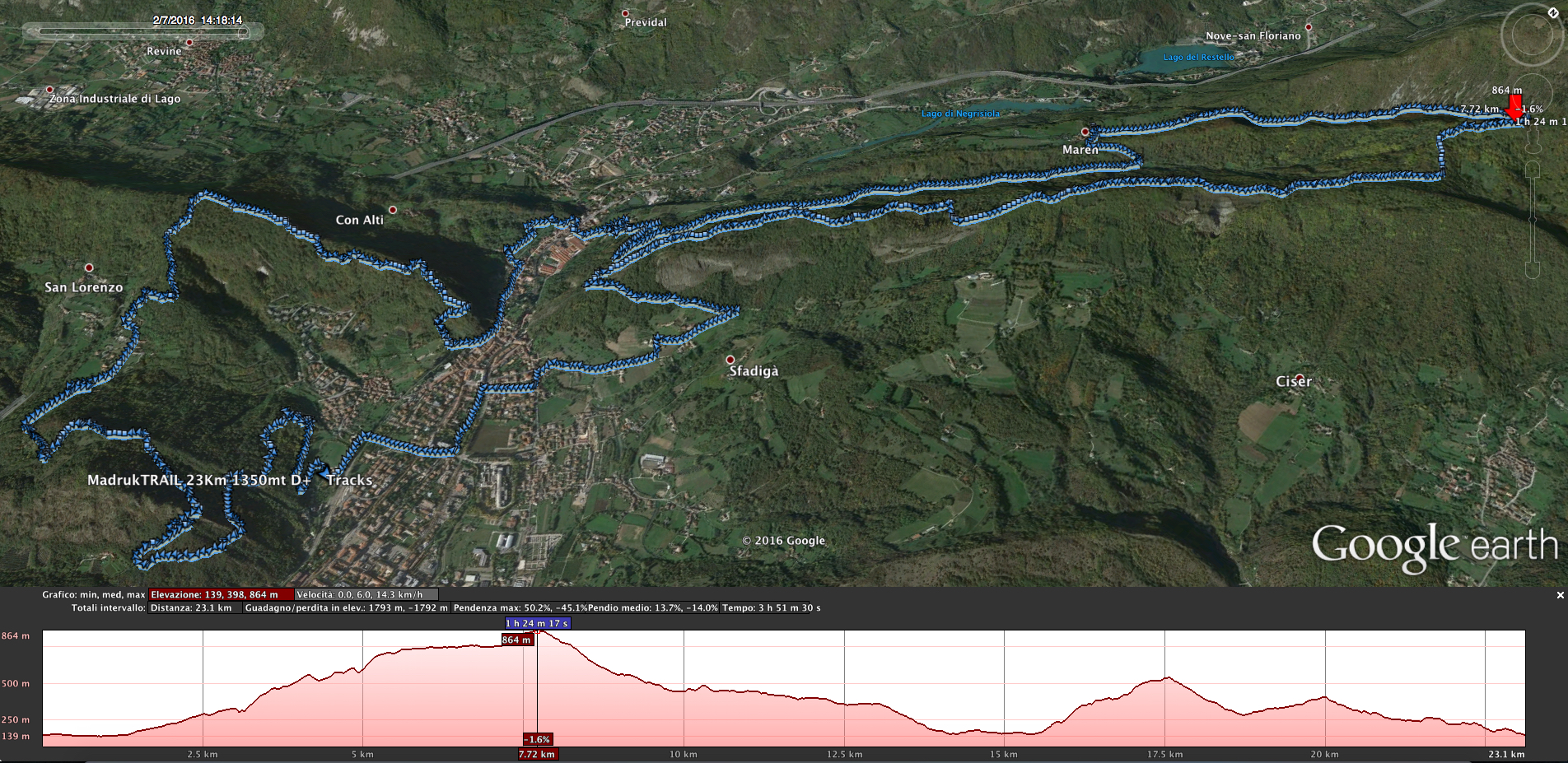Click the San Lorenzo placemark dot
This screenshot has height=763, width=1568.
coord(89,268)
